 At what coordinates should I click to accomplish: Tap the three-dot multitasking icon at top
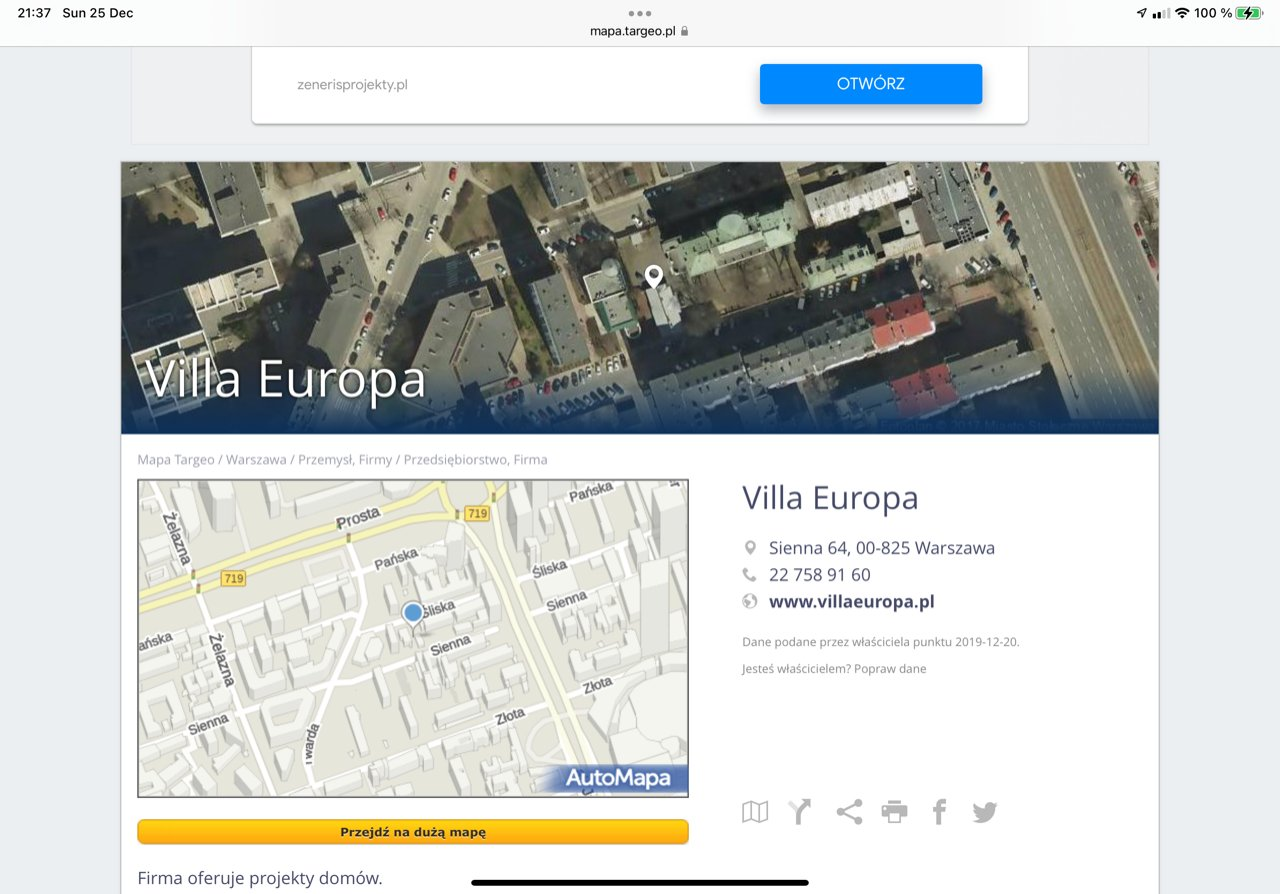(x=640, y=13)
